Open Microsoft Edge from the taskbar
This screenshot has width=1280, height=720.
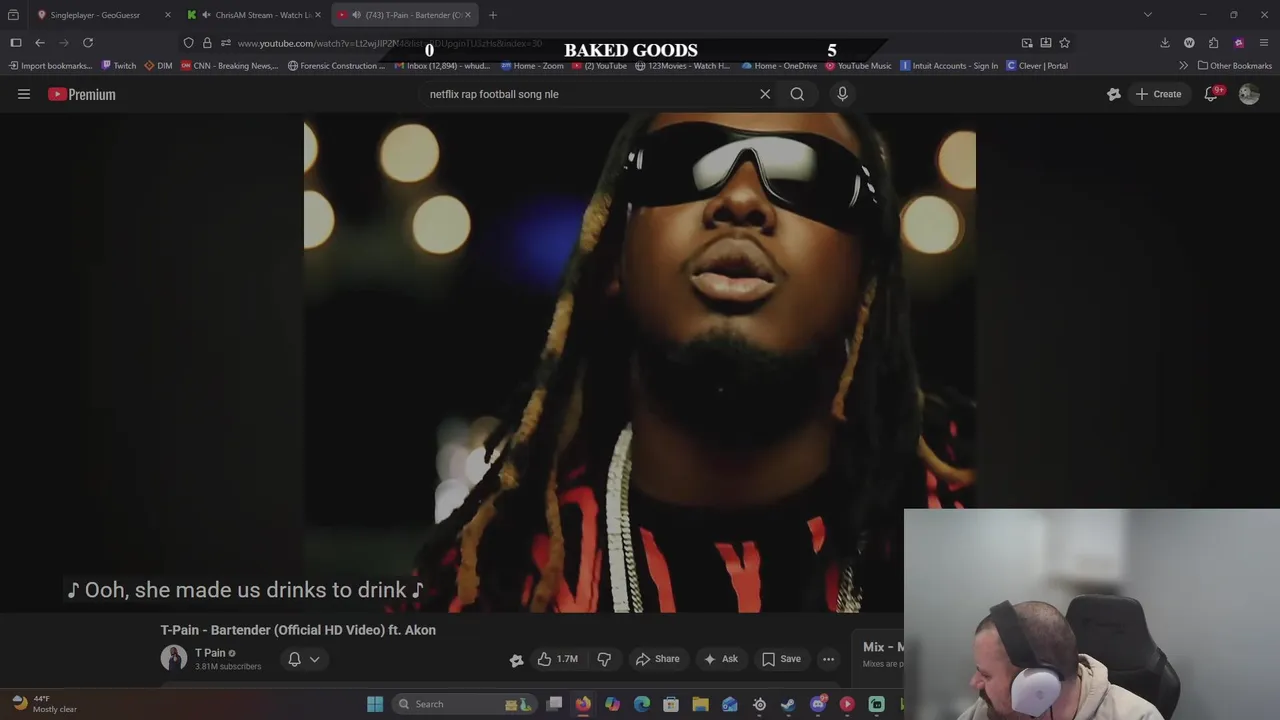click(x=642, y=704)
